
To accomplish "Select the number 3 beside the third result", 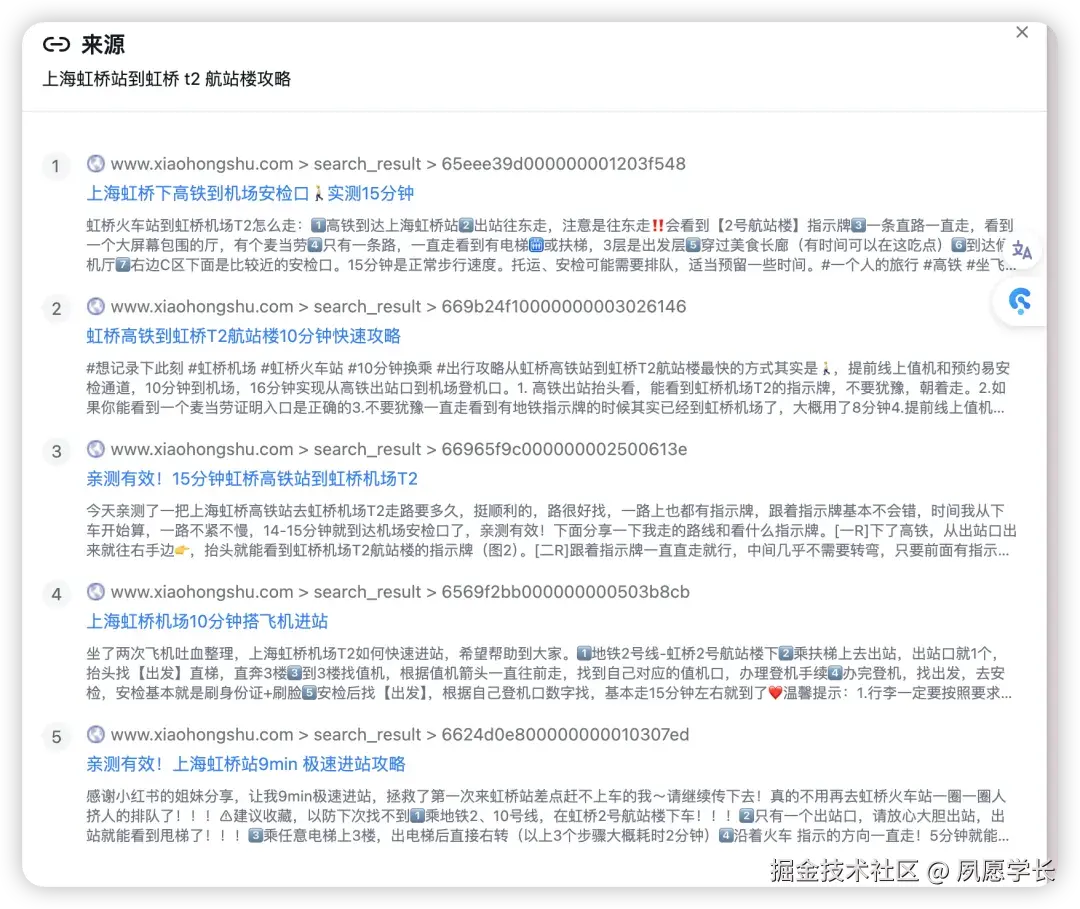I will 56,451.
